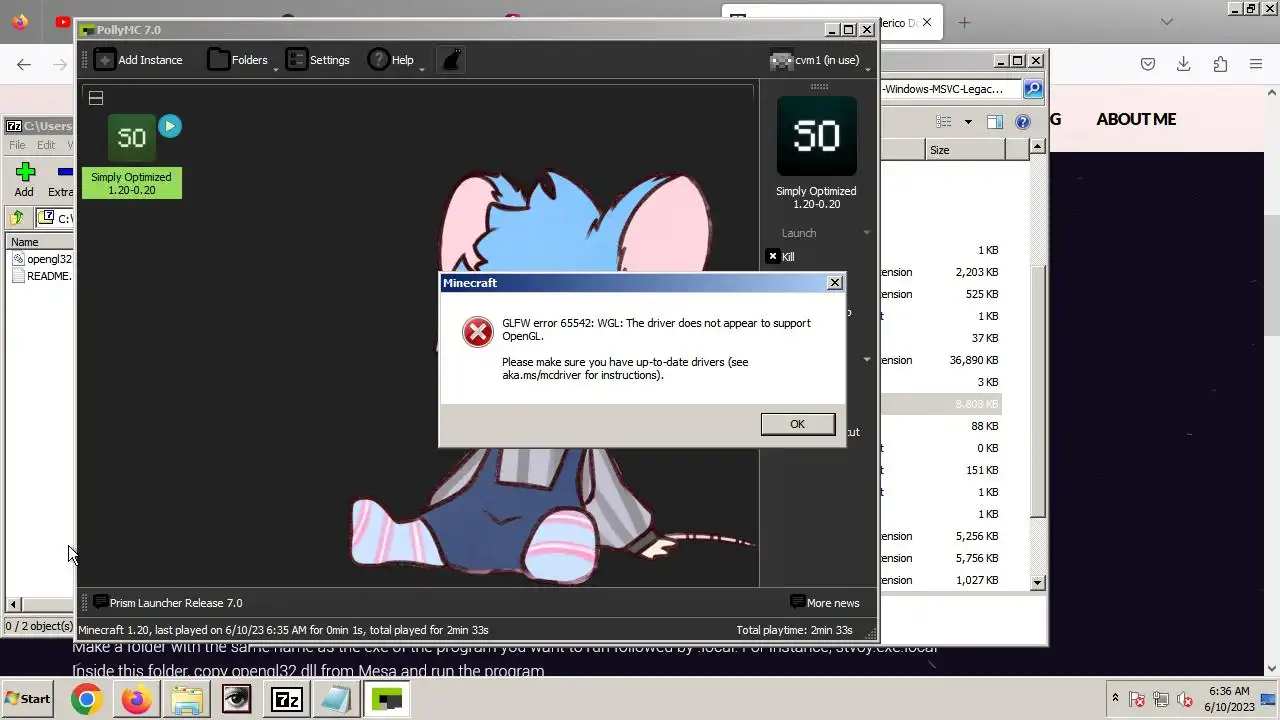Viewport: 1280px width, 720px height.
Task: Click the muted volume tray icon
Action: [x=1185, y=700]
